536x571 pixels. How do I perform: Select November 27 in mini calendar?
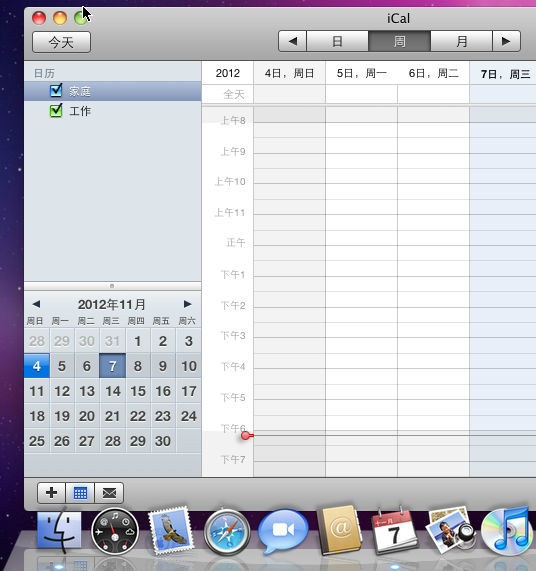click(x=87, y=441)
